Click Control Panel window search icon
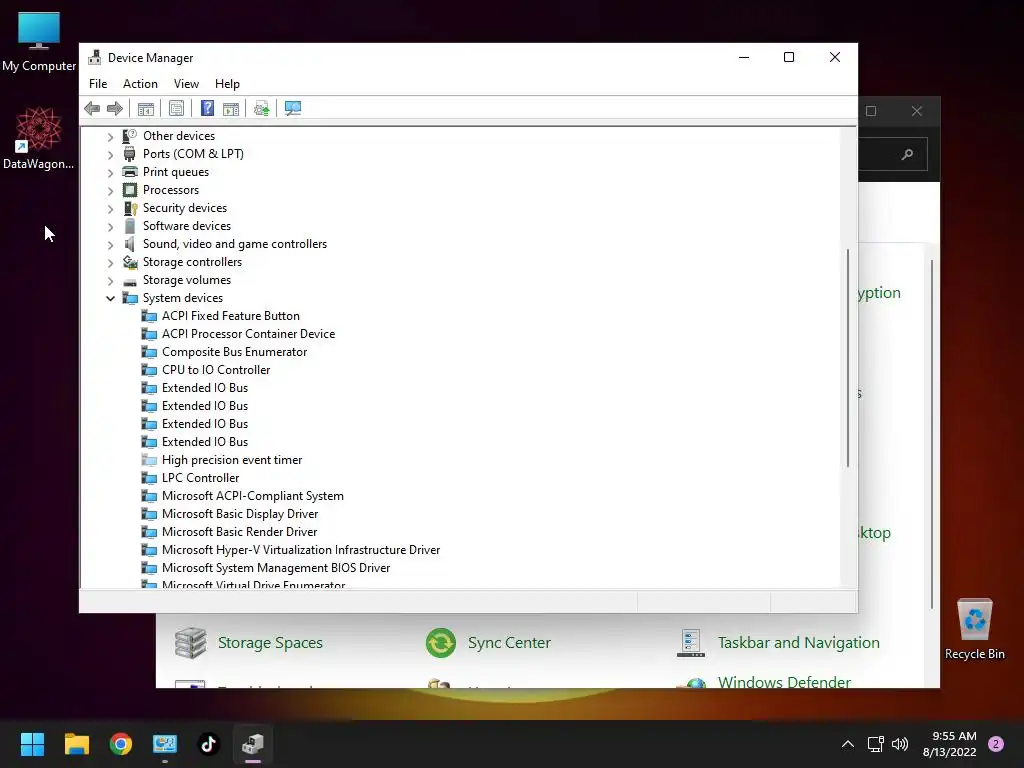 (x=907, y=155)
